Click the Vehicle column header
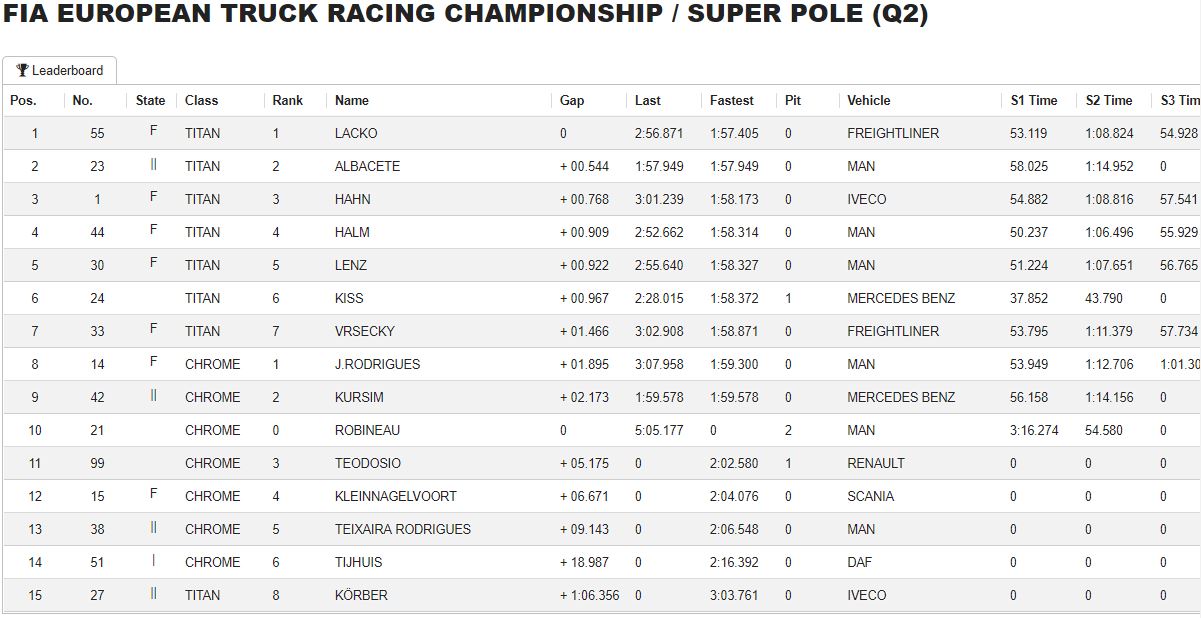1201x618 pixels. click(x=868, y=100)
